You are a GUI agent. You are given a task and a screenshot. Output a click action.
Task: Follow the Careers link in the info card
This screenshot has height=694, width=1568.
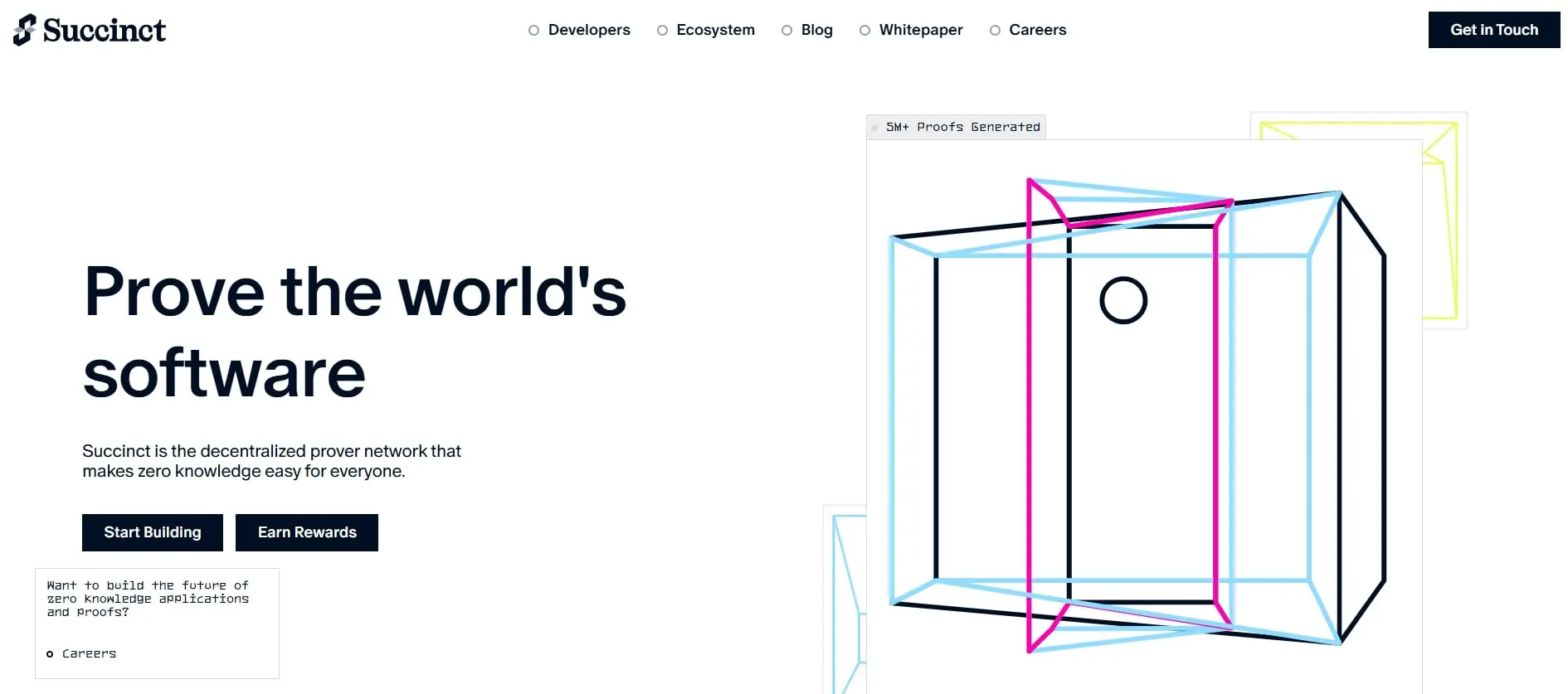click(x=89, y=654)
